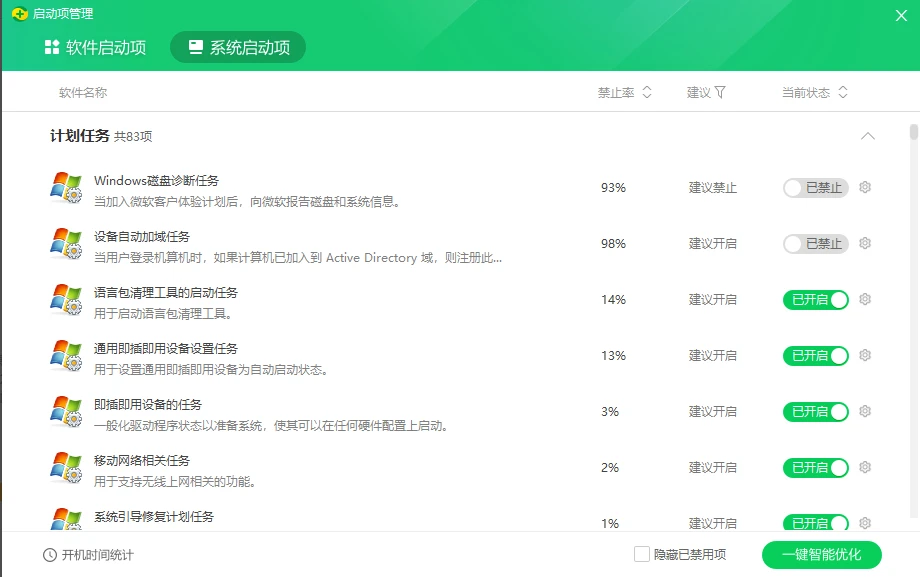Check the 隐藏已禁用项 checkbox
This screenshot has width=920, height=577.
click(640, 554)
